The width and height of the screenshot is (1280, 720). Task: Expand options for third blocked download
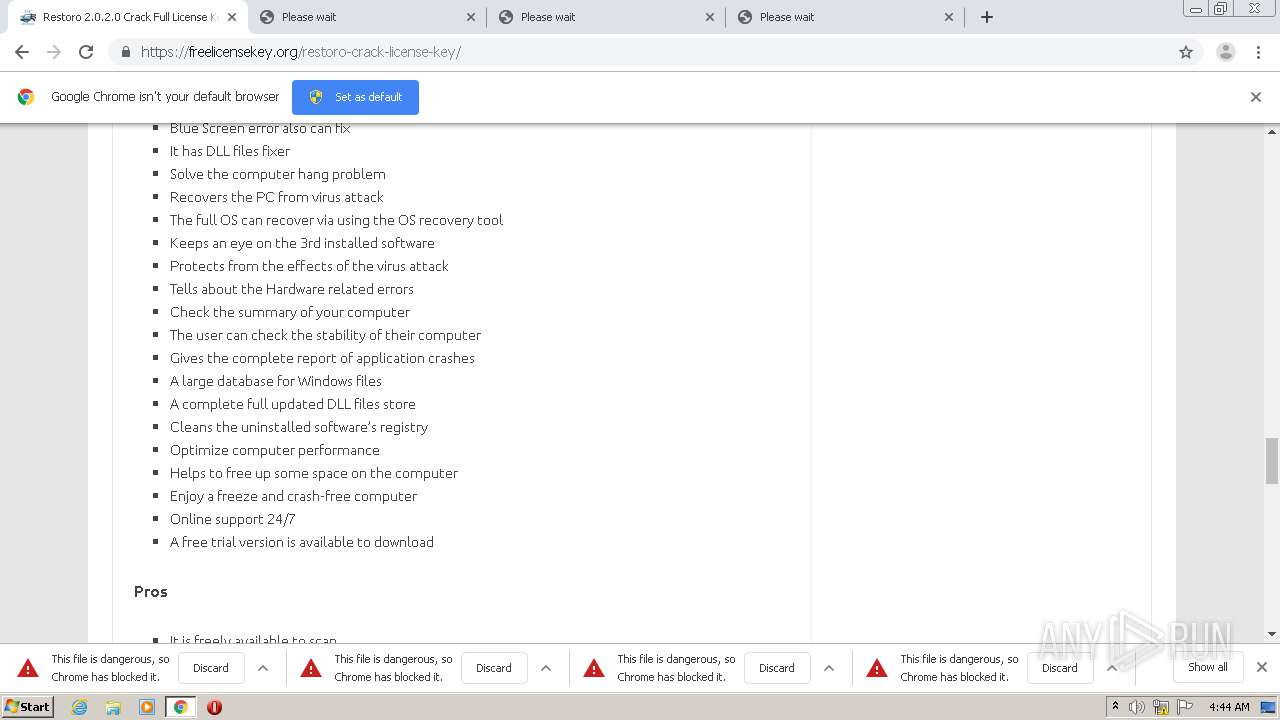829,668
